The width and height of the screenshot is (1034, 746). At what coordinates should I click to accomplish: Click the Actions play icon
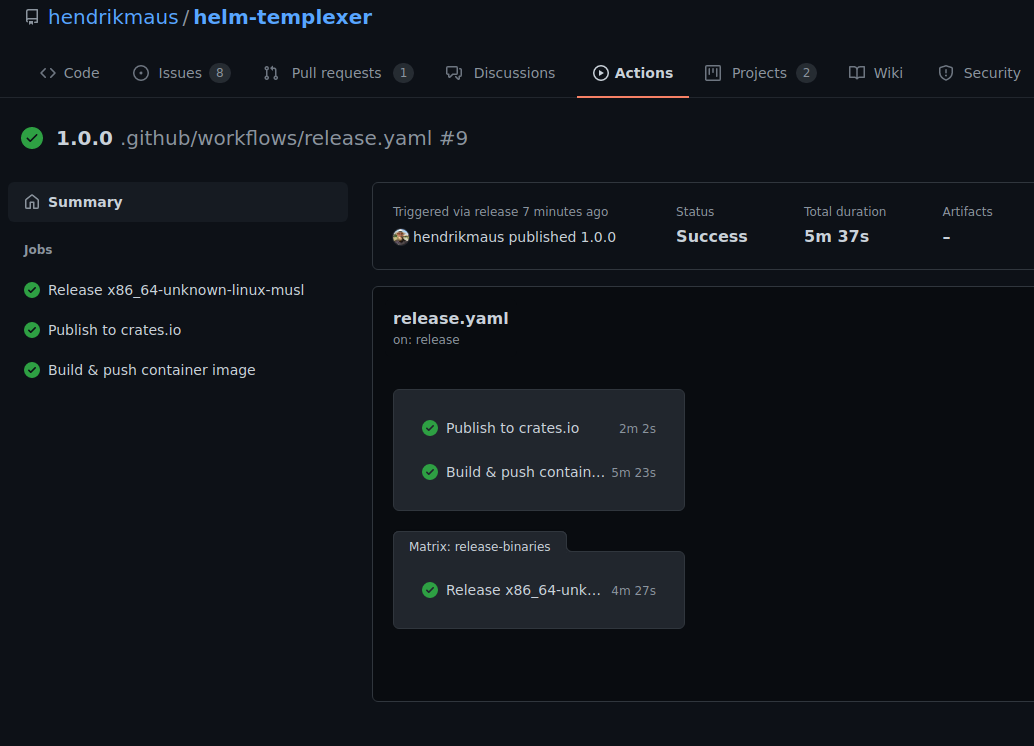600,73
